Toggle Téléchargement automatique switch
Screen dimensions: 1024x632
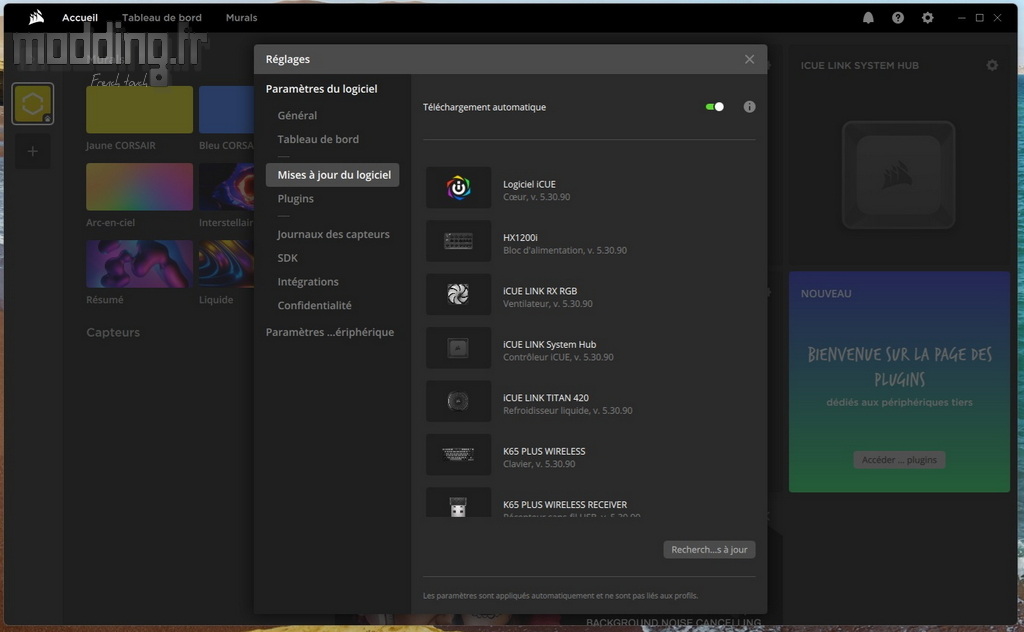tap(714, 106)
